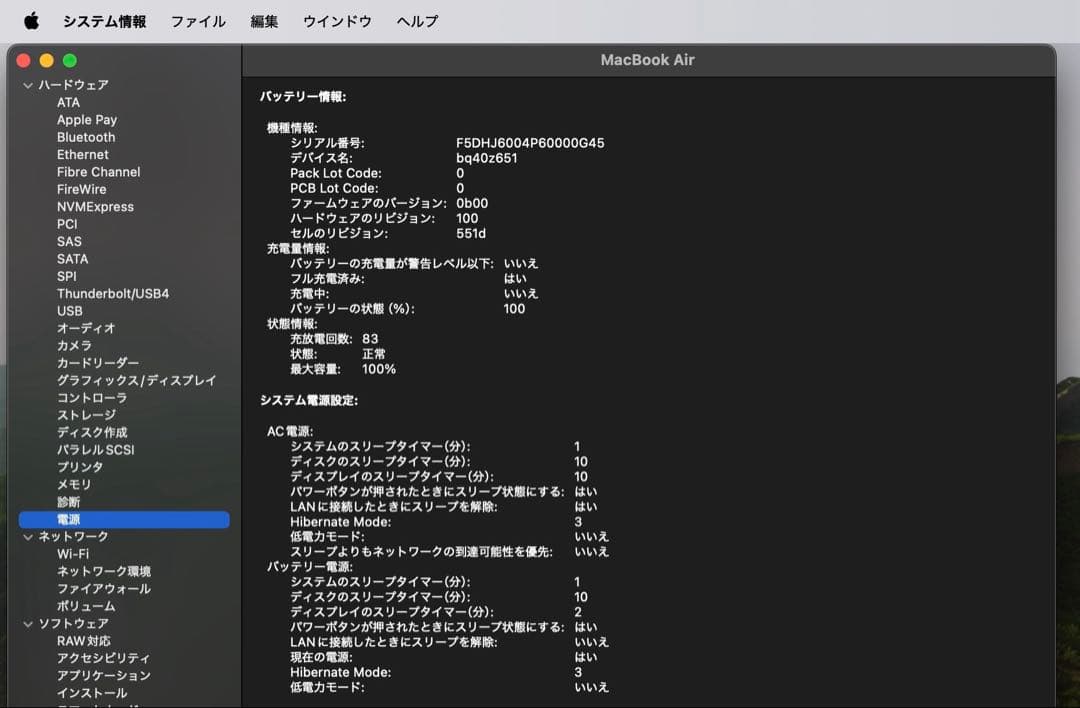Select Bluetooth in the sidebar

point(86,137)
